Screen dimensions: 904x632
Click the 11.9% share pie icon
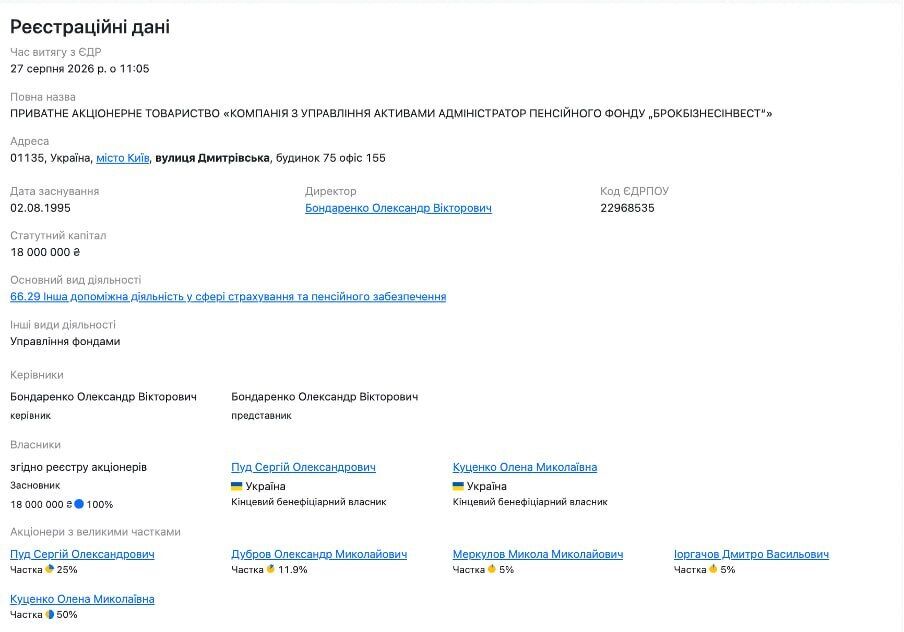(270, 569)
